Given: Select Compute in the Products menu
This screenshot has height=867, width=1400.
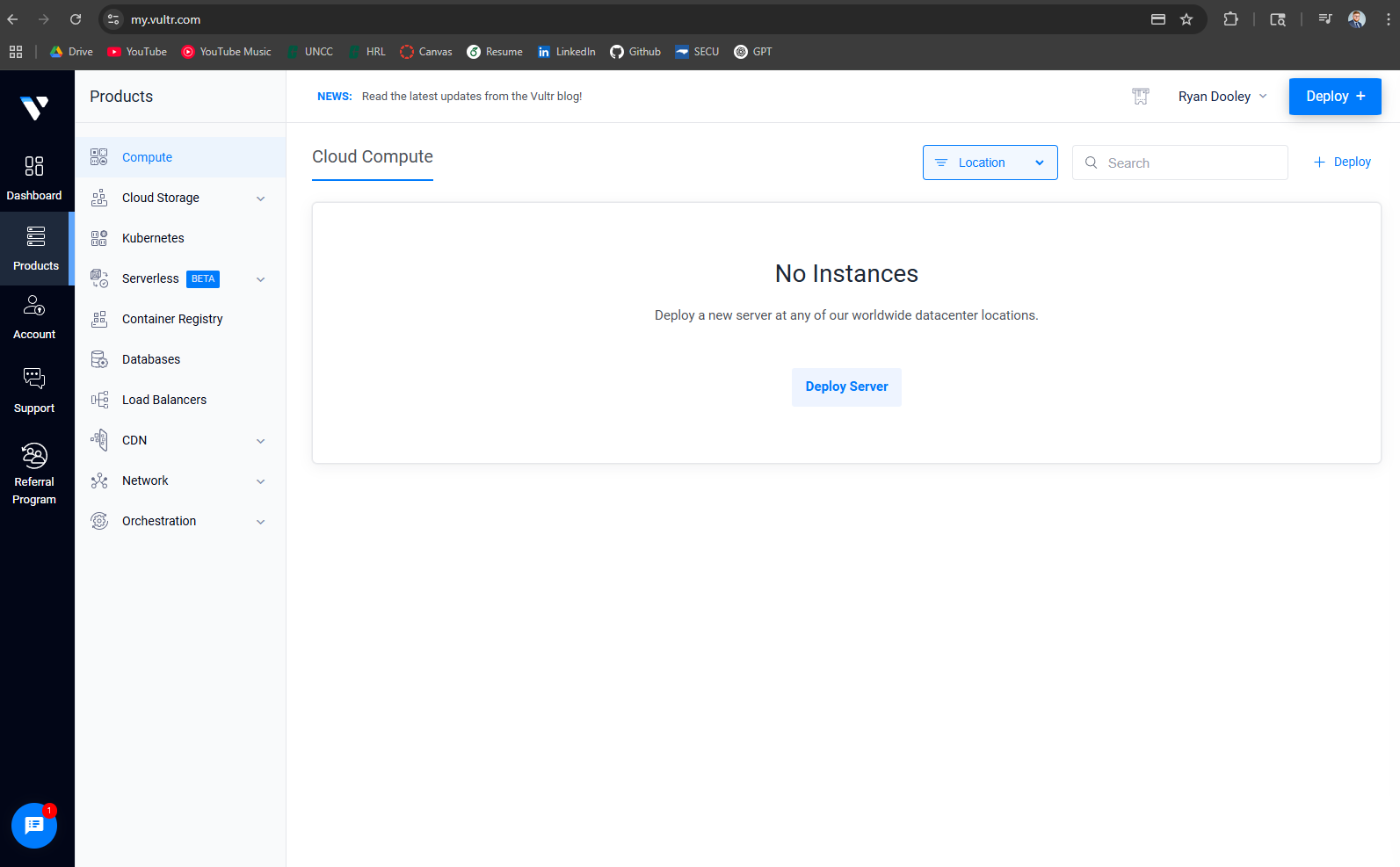Looking at the screenshot, I should tap(180, 157).
